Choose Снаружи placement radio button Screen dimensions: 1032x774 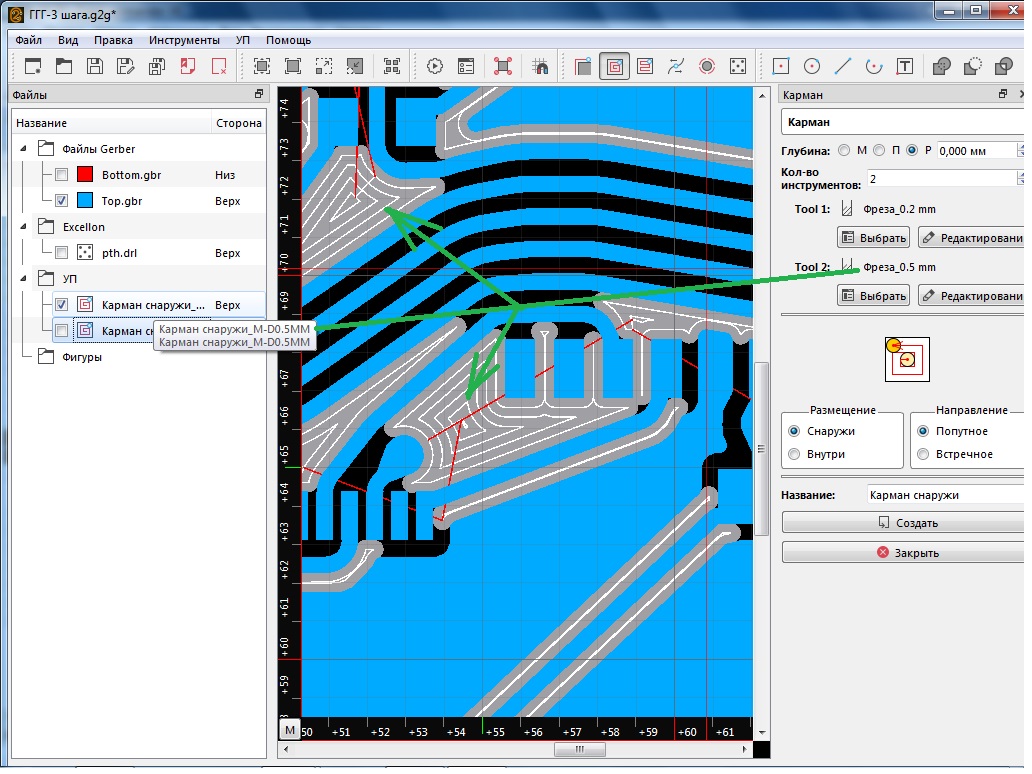coord(794,432)
